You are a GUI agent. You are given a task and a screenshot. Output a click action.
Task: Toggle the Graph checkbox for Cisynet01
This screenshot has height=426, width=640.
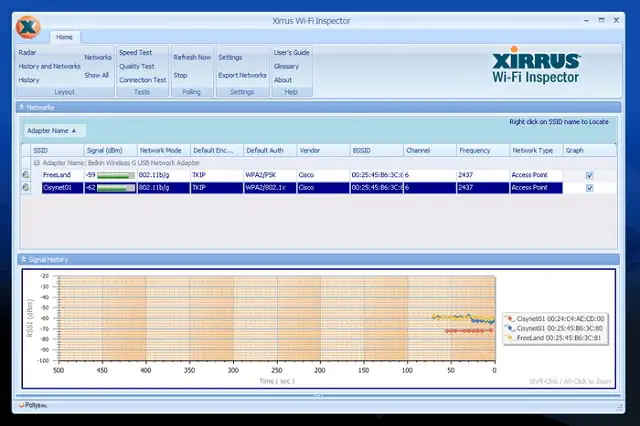589,188
